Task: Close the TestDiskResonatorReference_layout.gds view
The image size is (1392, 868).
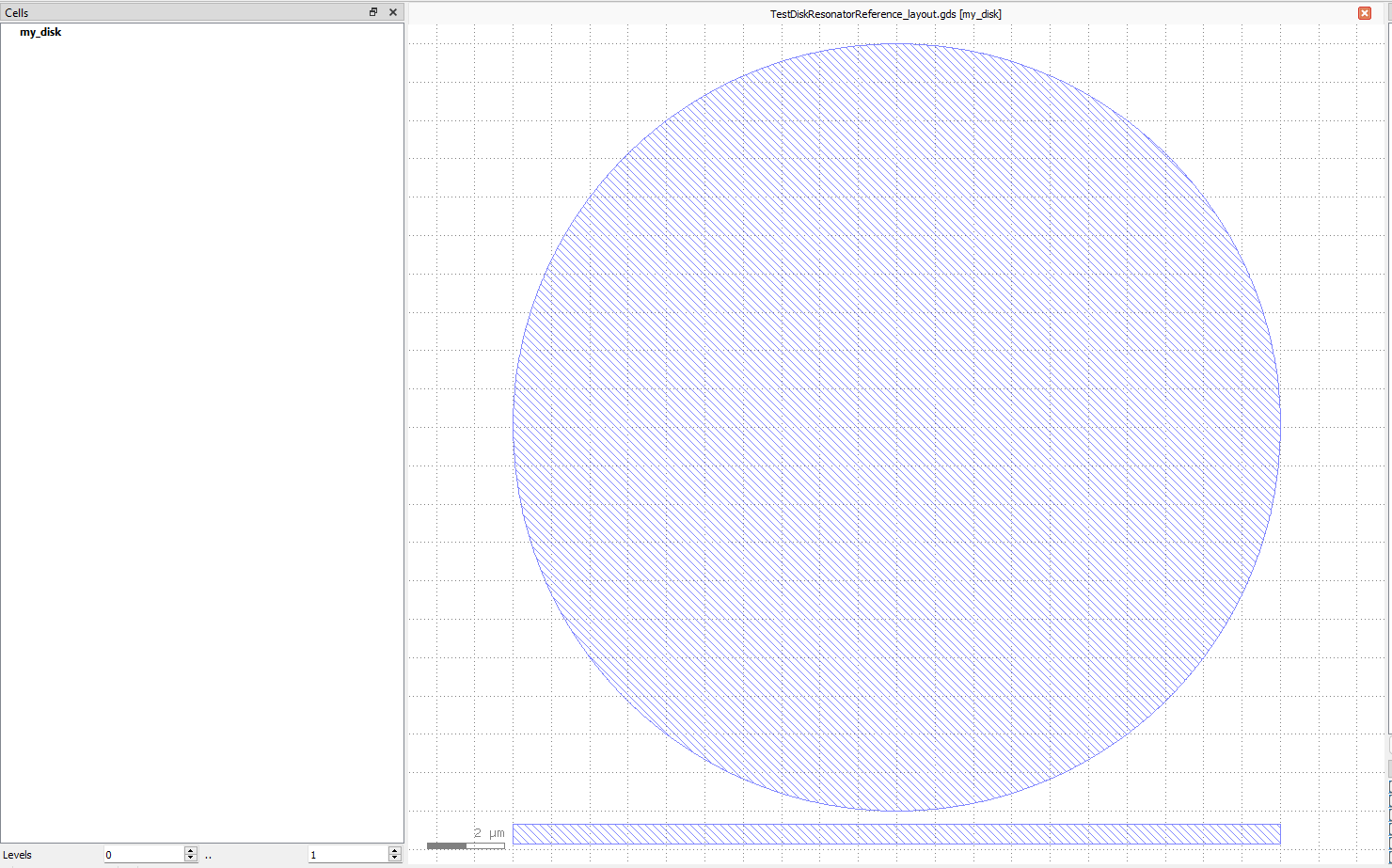Action: [1365, 13]
